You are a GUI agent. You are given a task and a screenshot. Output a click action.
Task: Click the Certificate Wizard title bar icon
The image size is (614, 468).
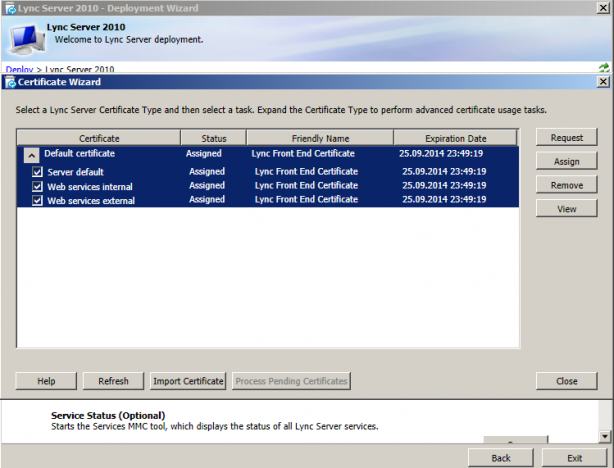coord(11,82)
